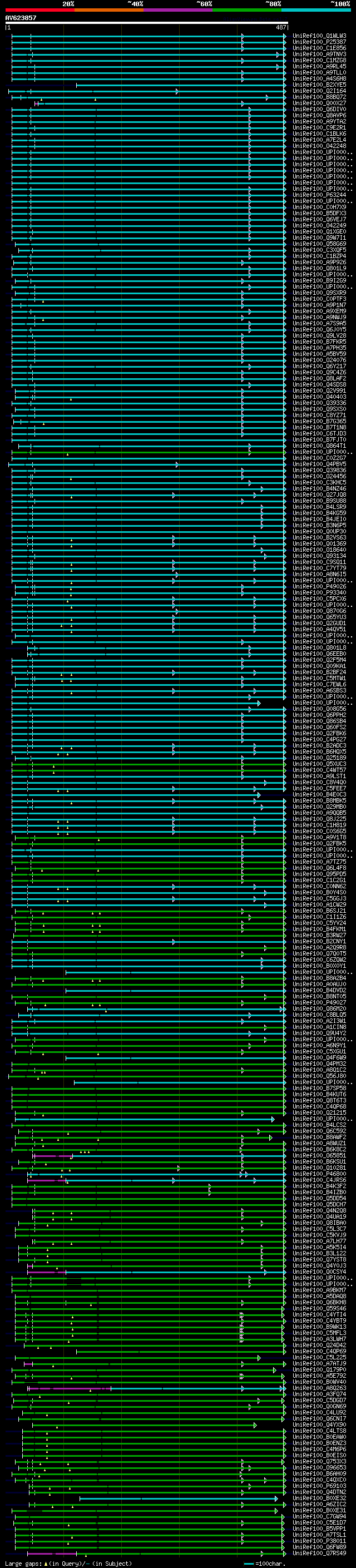Click label UniRef100_A7TZ75
This screenshot has width=356, height=1568.
pos(319,861)
